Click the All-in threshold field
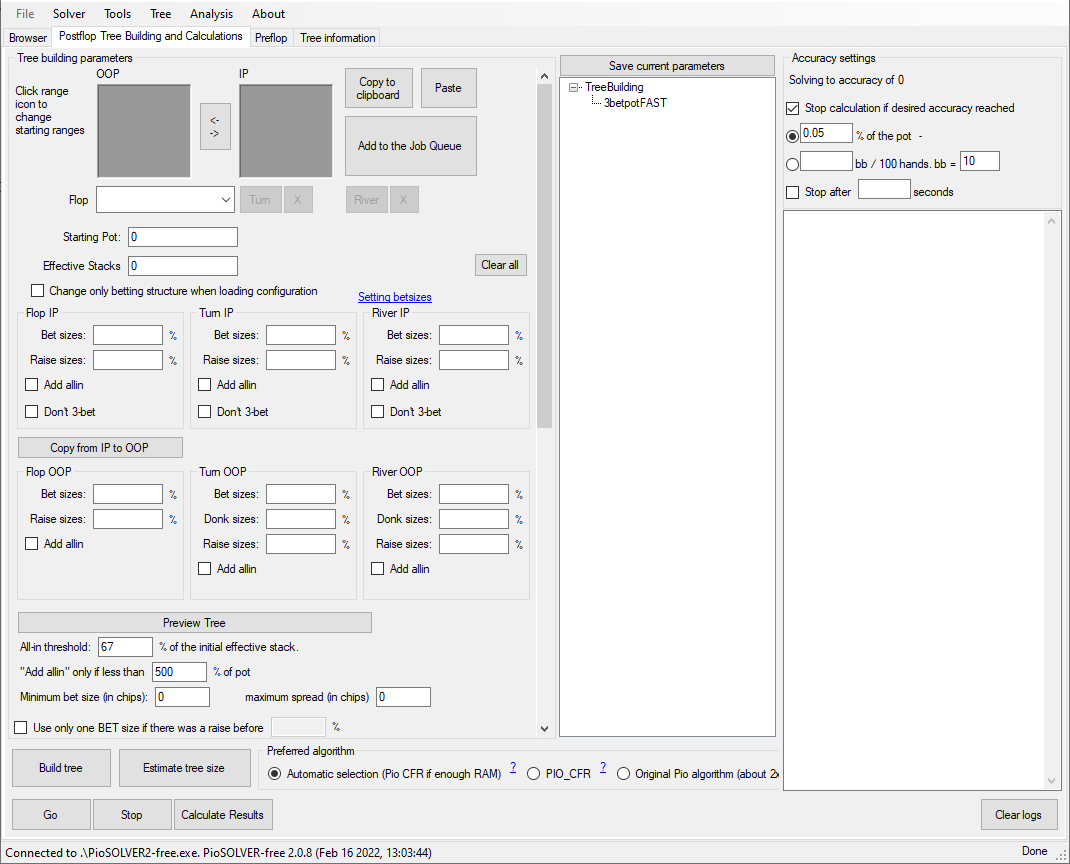 [x=126, y=646]
